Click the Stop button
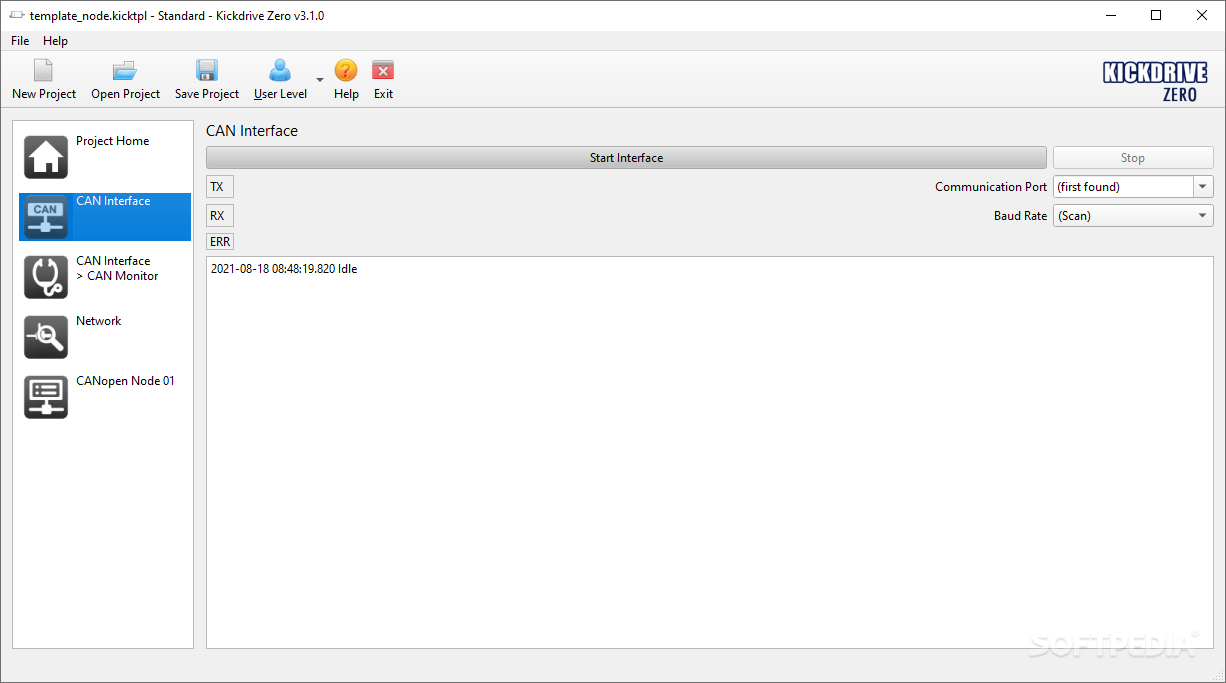The height and width of the screenshot is (683, 1226). (1133, 158)
